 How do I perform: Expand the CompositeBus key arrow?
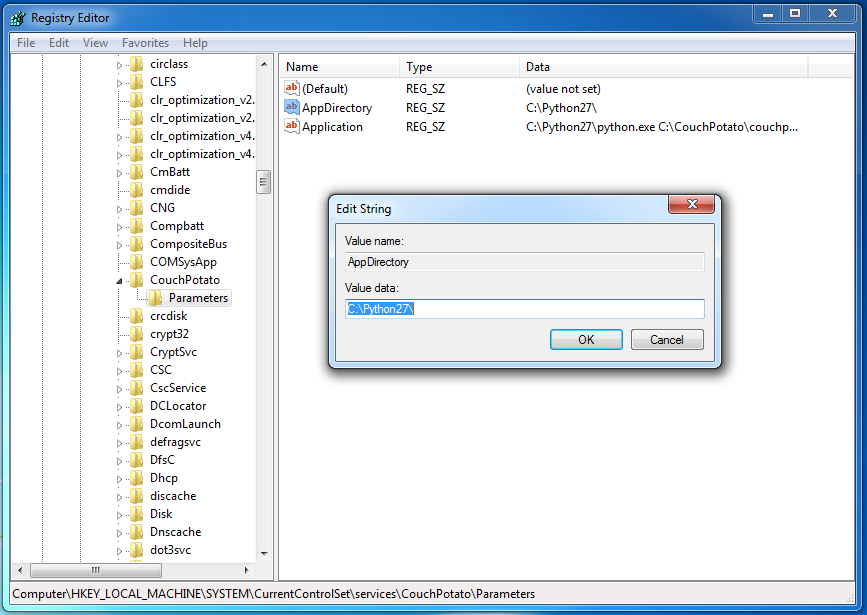pos(119,245)
